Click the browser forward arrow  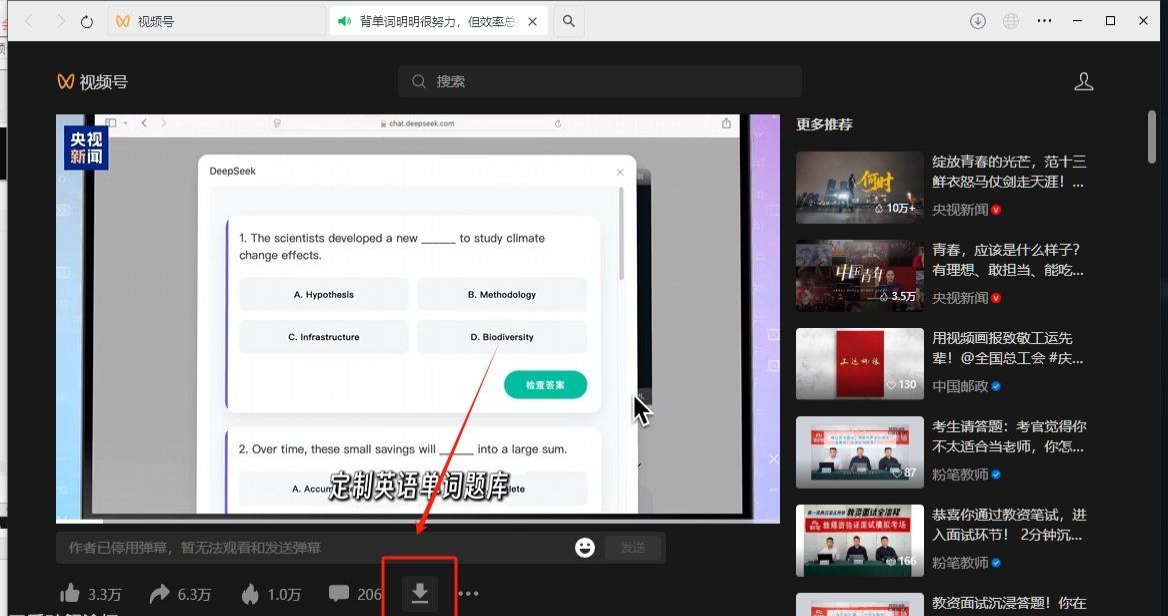click(61, 22)
